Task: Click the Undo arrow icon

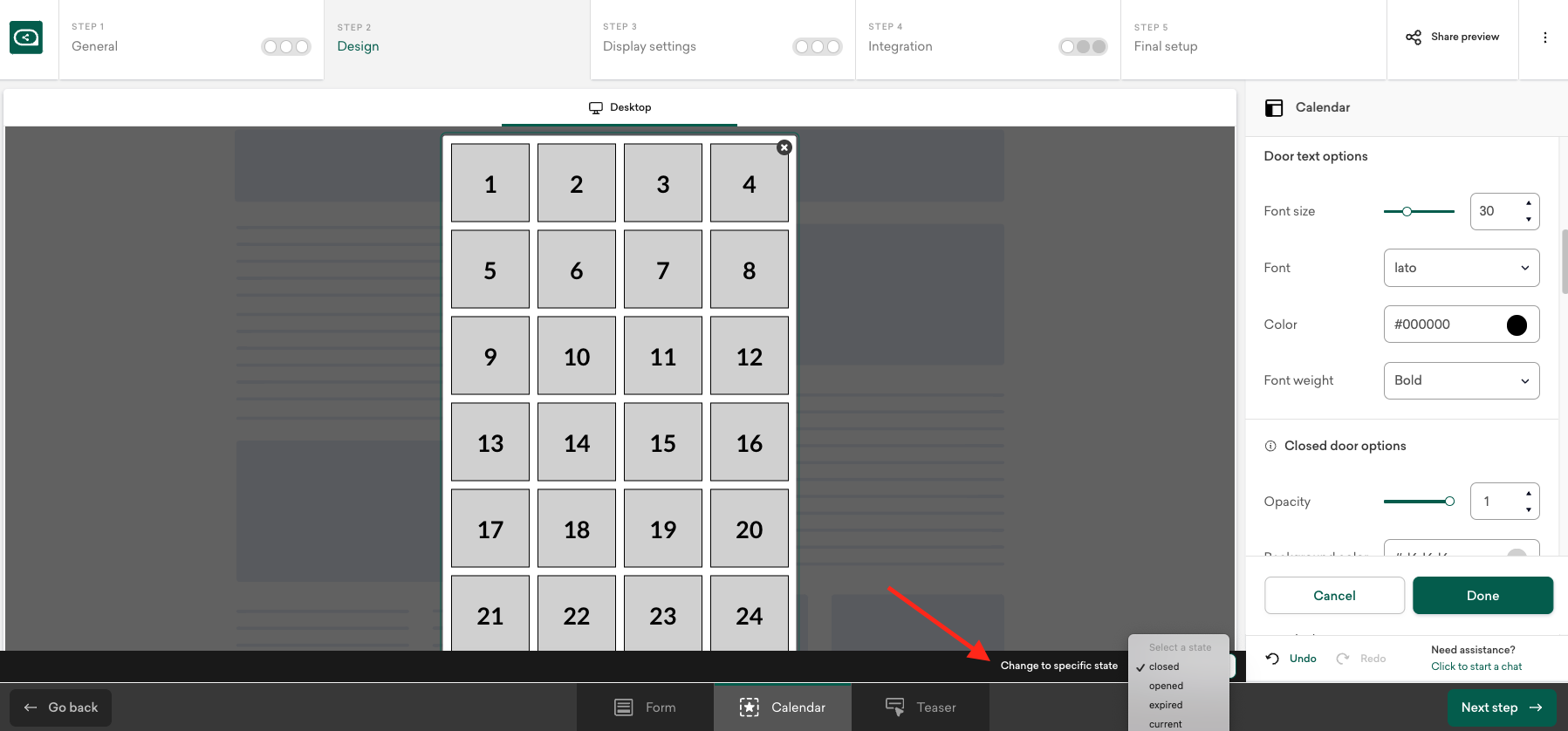Action: [x=1273, y=659]
